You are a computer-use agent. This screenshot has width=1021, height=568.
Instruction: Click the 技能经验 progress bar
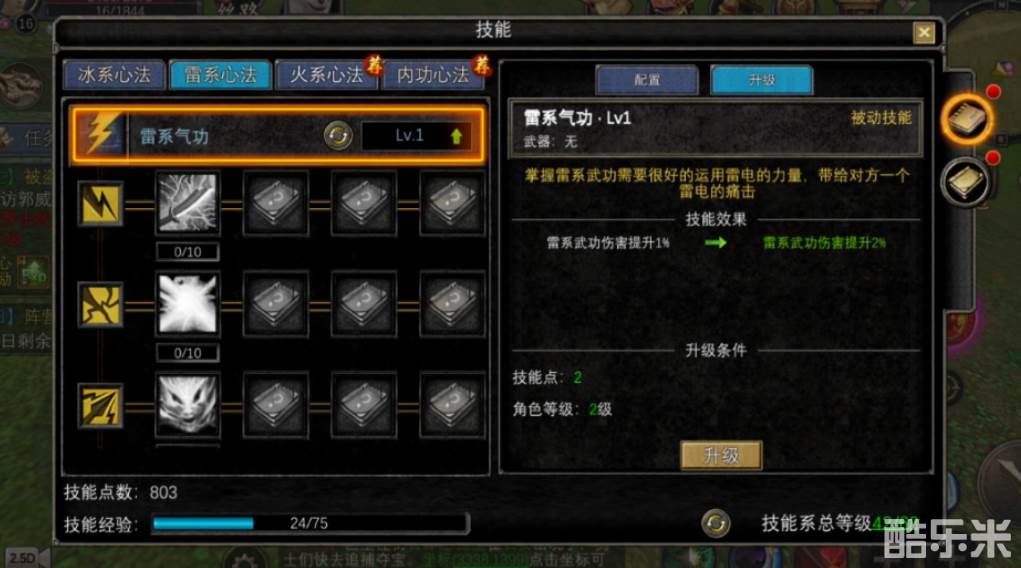310,523
